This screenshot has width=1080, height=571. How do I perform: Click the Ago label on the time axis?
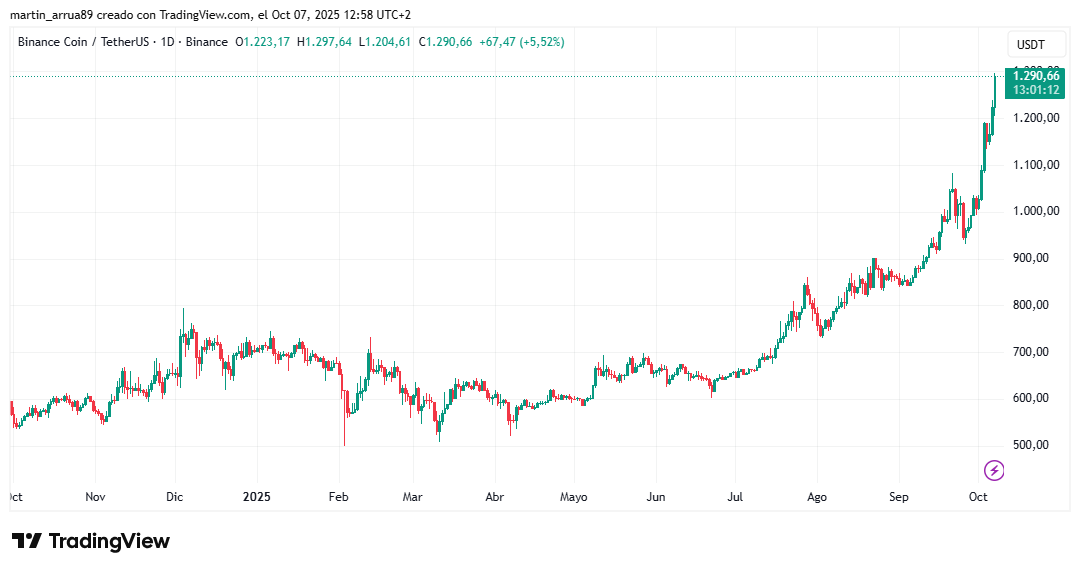(x=817, y=496)
